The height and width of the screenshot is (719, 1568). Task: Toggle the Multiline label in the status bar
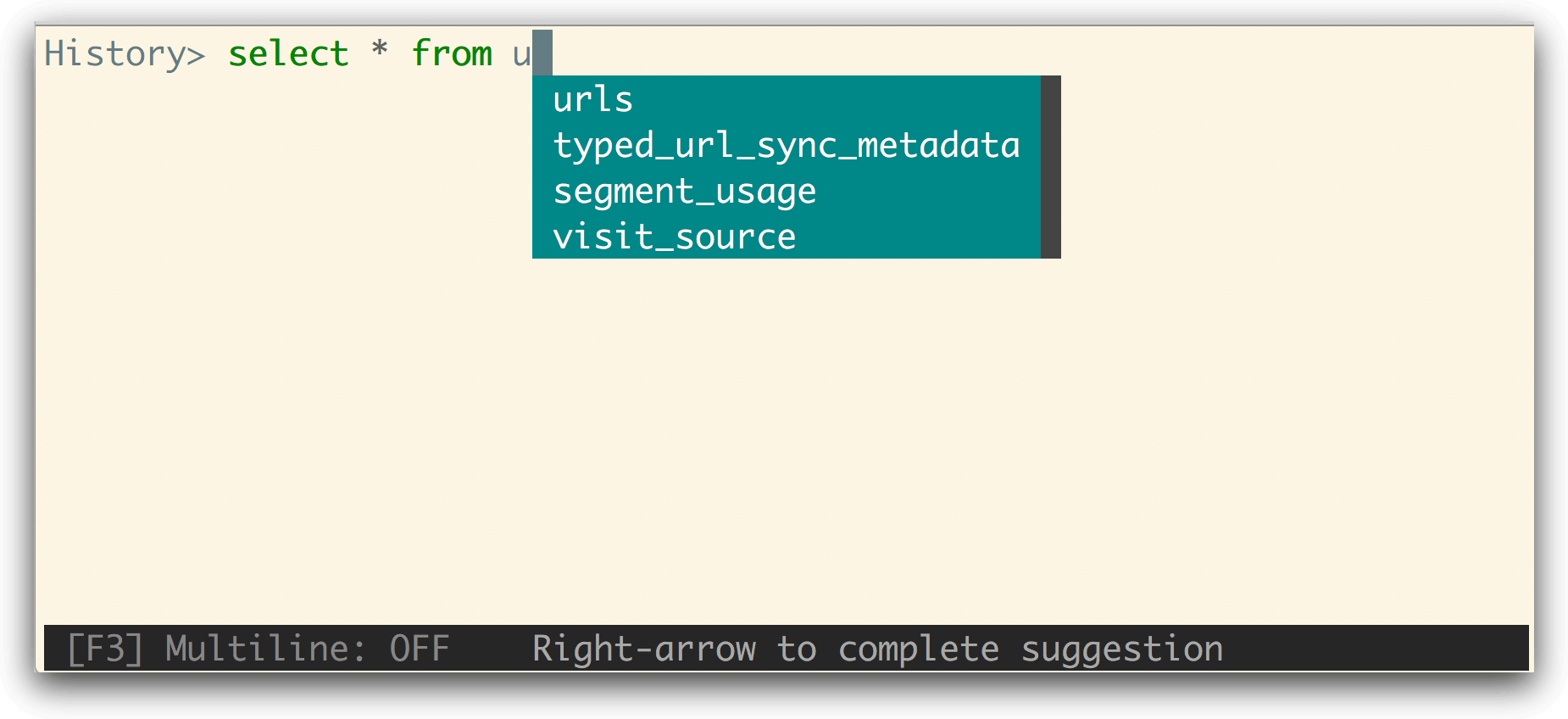click(x=265, y=649)
